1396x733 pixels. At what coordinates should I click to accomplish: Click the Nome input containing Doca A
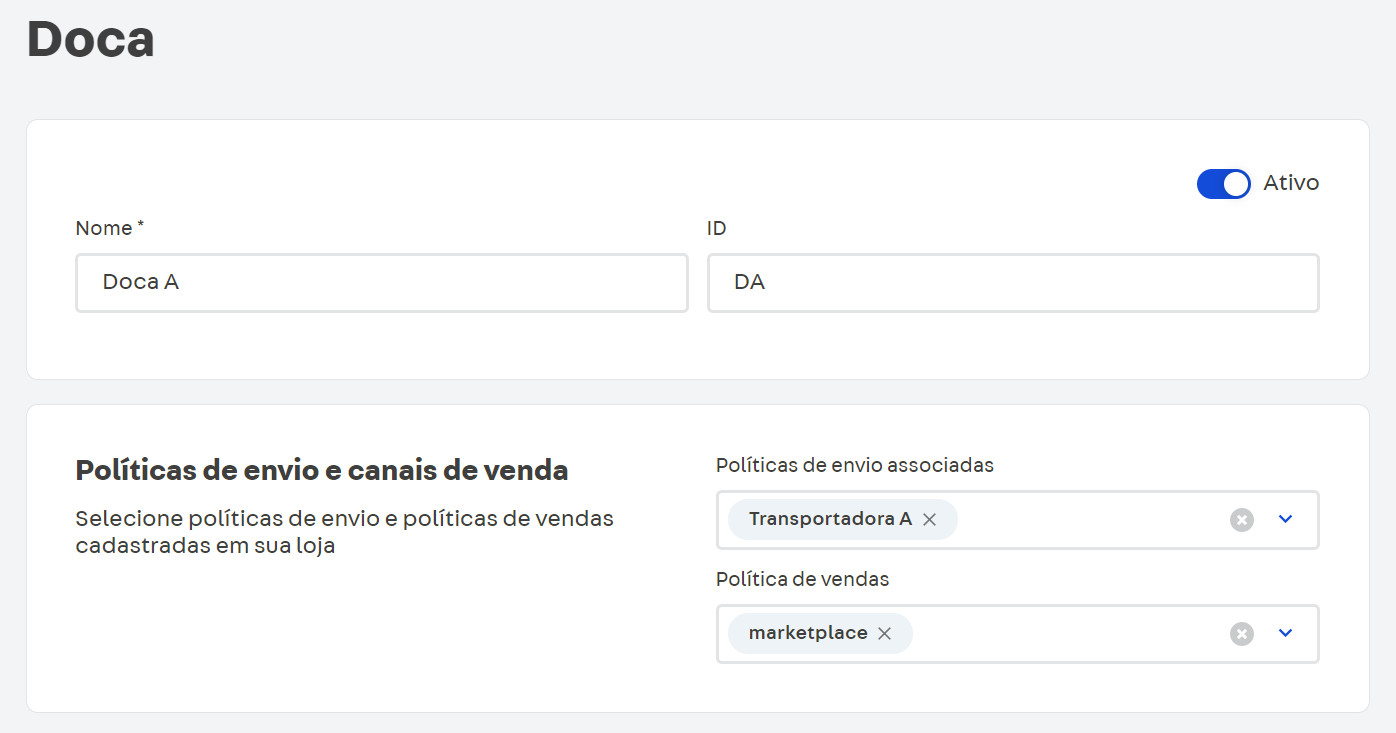point(382,283)
